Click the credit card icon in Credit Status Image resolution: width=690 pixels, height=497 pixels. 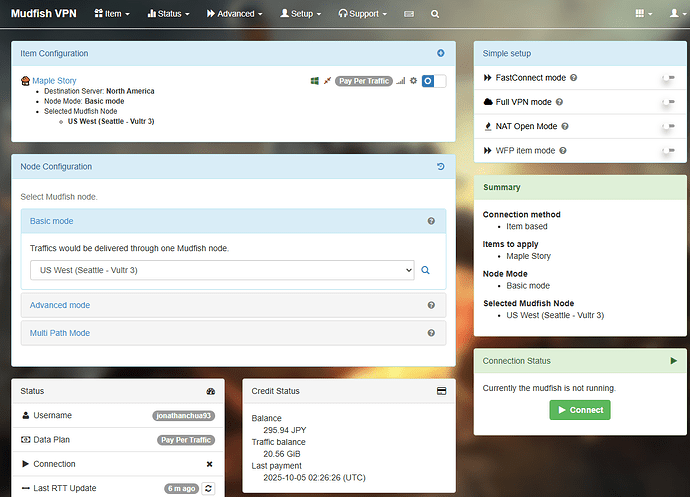[x=441, y=391]
